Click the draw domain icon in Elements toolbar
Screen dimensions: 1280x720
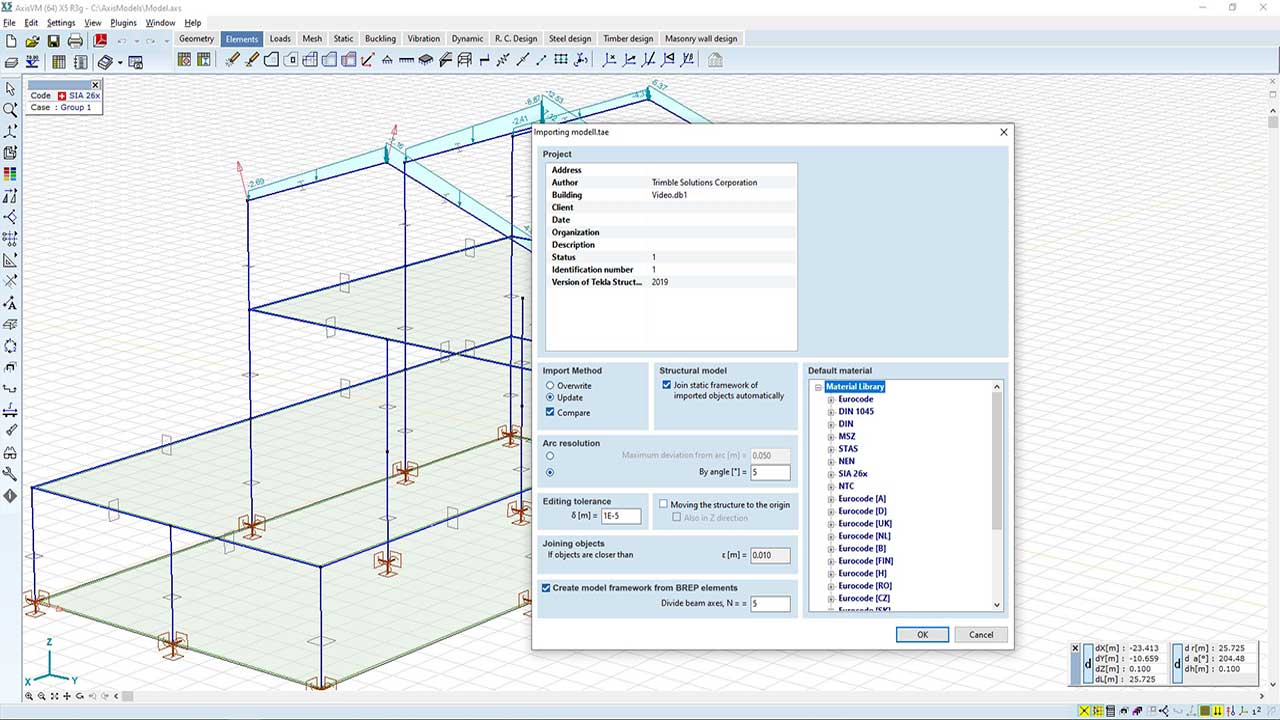tap(271, 60)
